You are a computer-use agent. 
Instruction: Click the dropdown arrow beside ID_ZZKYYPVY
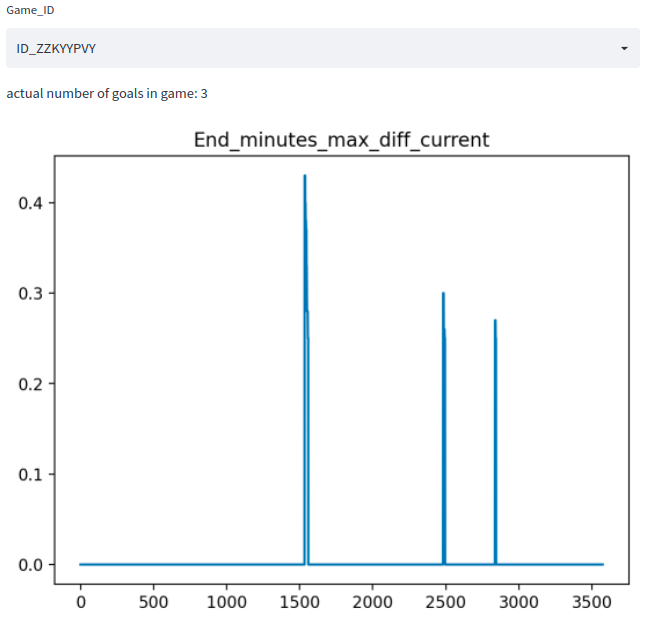[x=624, y=48]
